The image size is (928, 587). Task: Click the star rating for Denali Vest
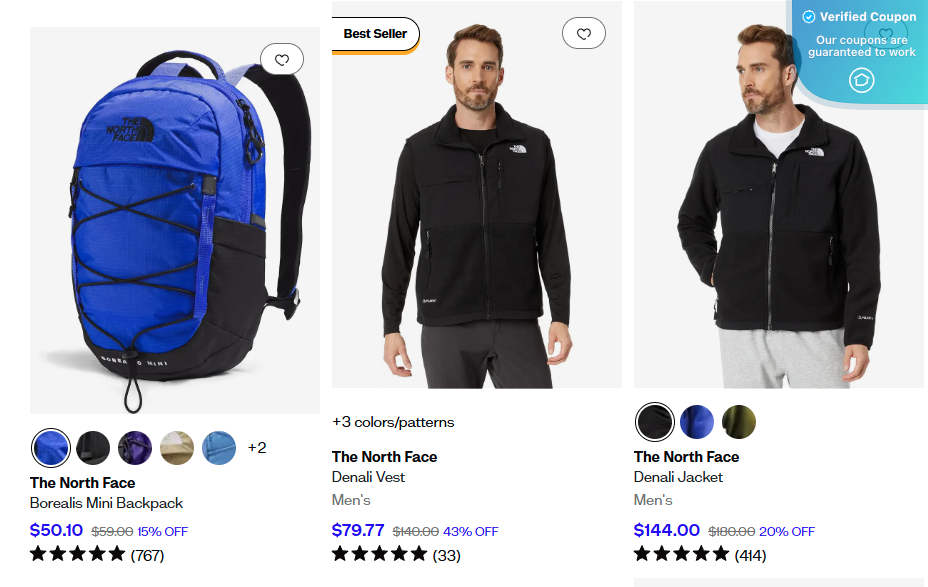380,553
